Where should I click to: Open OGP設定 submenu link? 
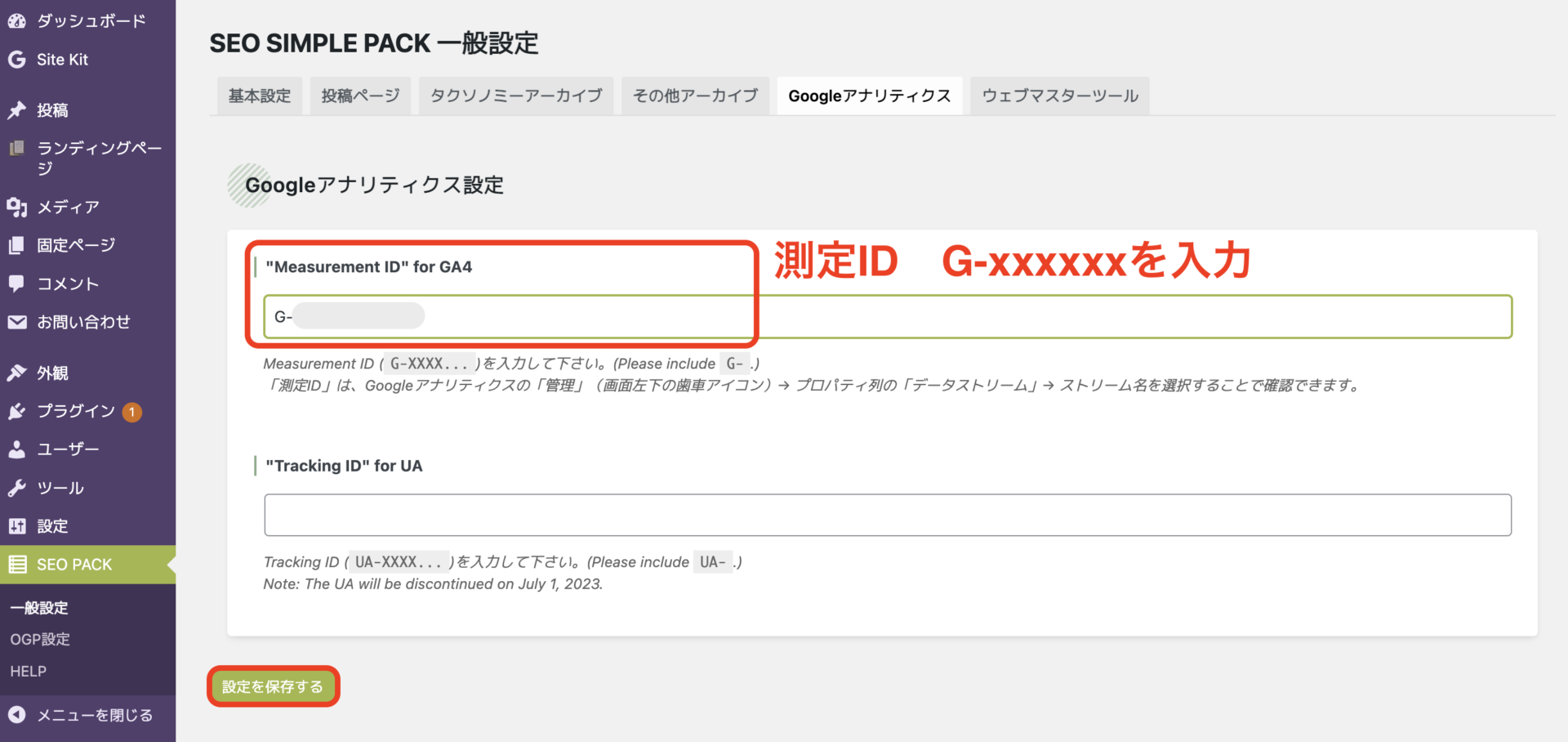click(40, 639)
